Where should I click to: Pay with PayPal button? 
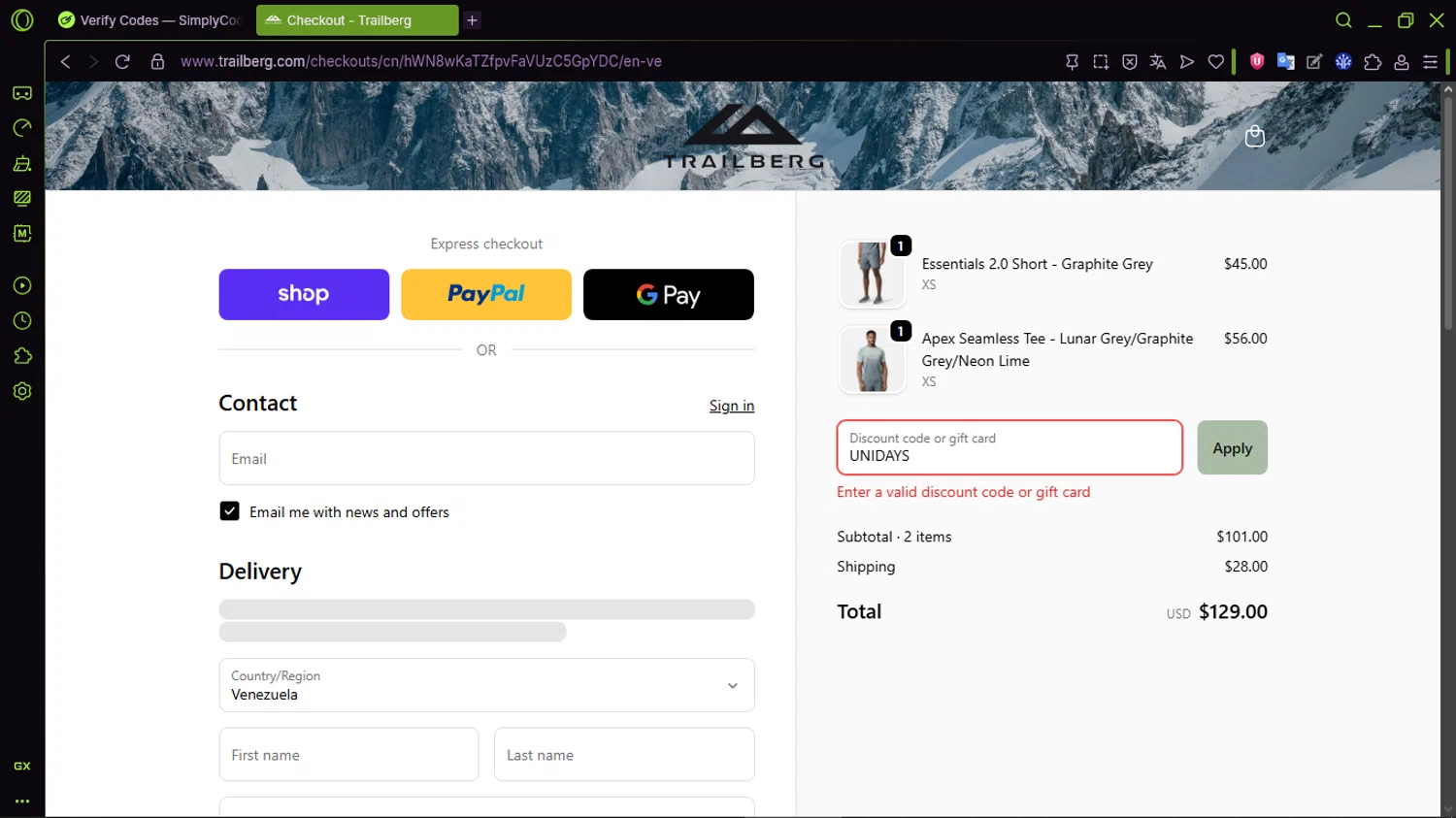(486, 294)
